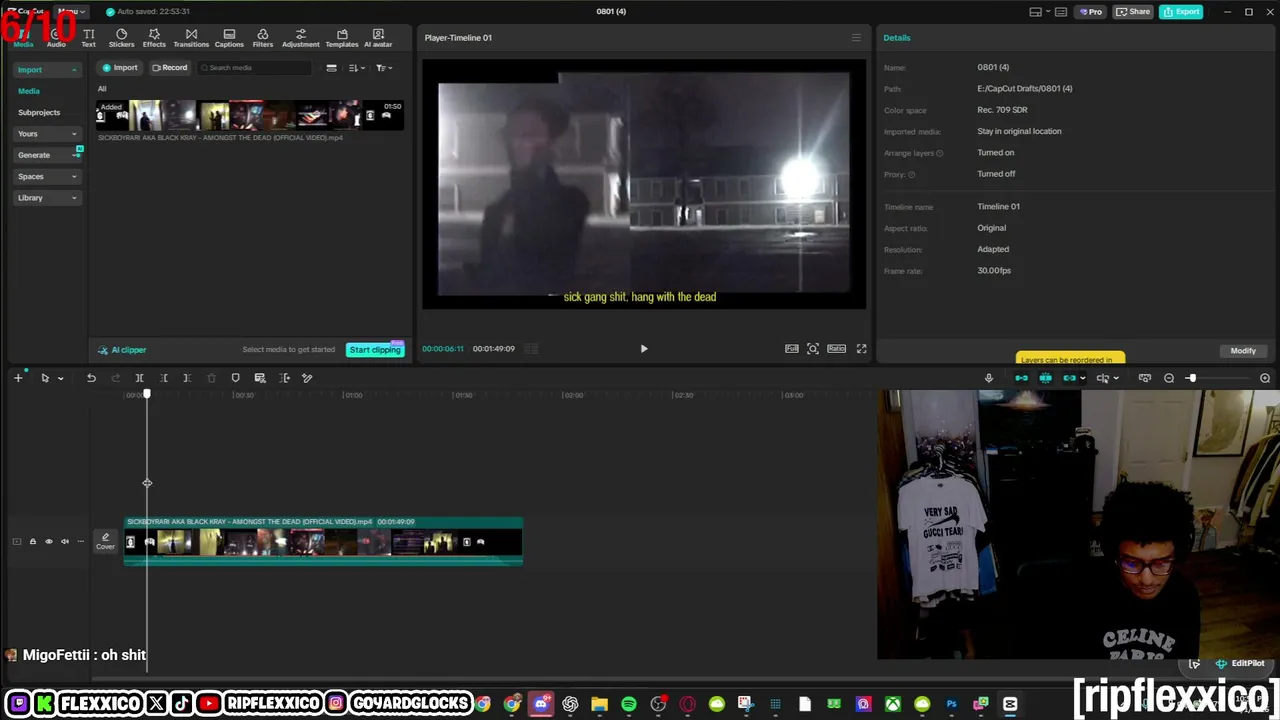
Task: Switch media view layout
Action: [331, 68]
